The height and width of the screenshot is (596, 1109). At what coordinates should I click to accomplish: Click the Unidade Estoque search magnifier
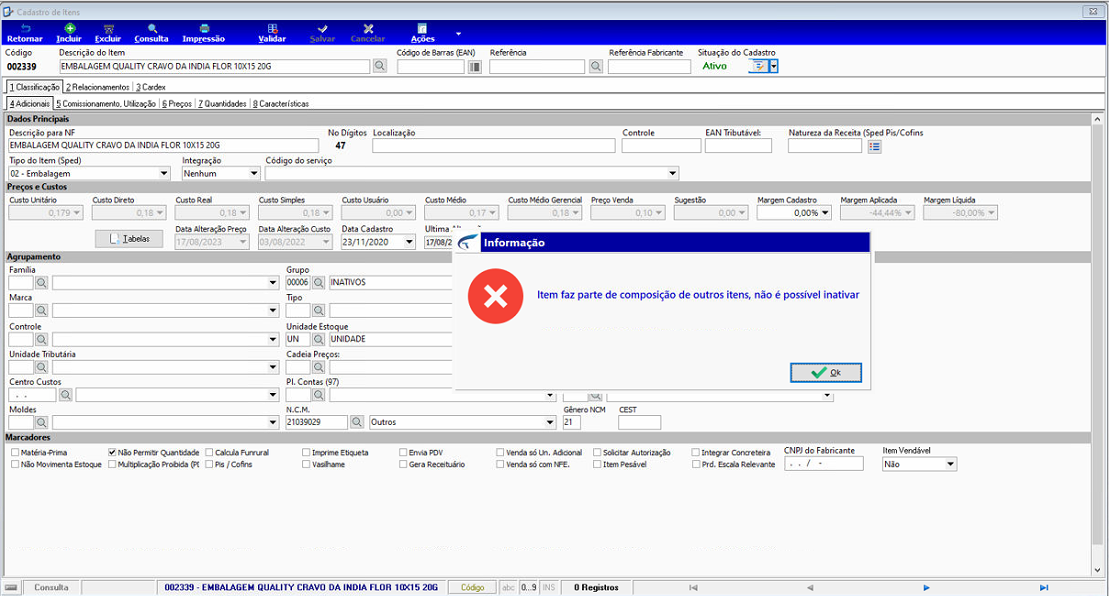click(x=319, y=339)
